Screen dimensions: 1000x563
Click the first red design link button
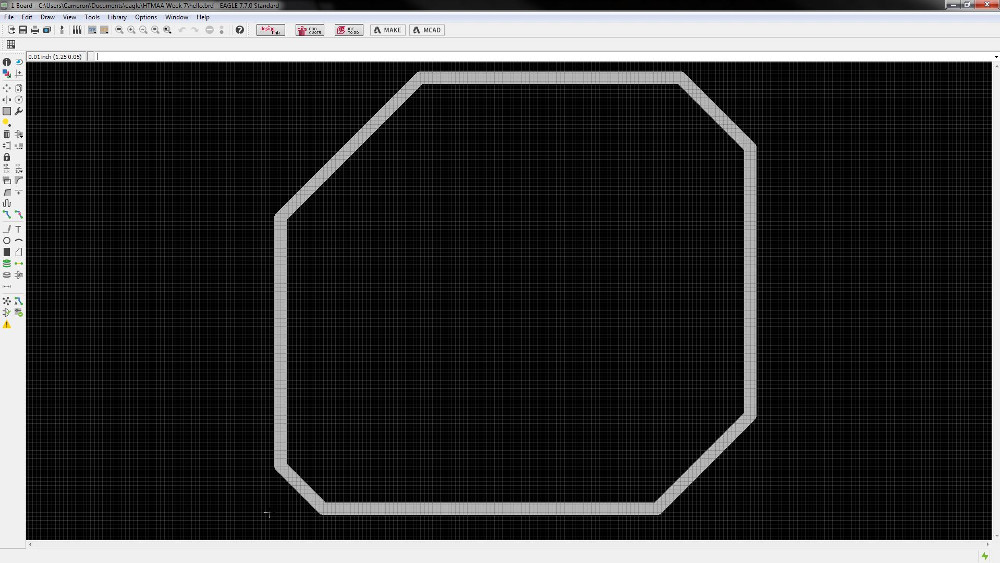(270, 30)
